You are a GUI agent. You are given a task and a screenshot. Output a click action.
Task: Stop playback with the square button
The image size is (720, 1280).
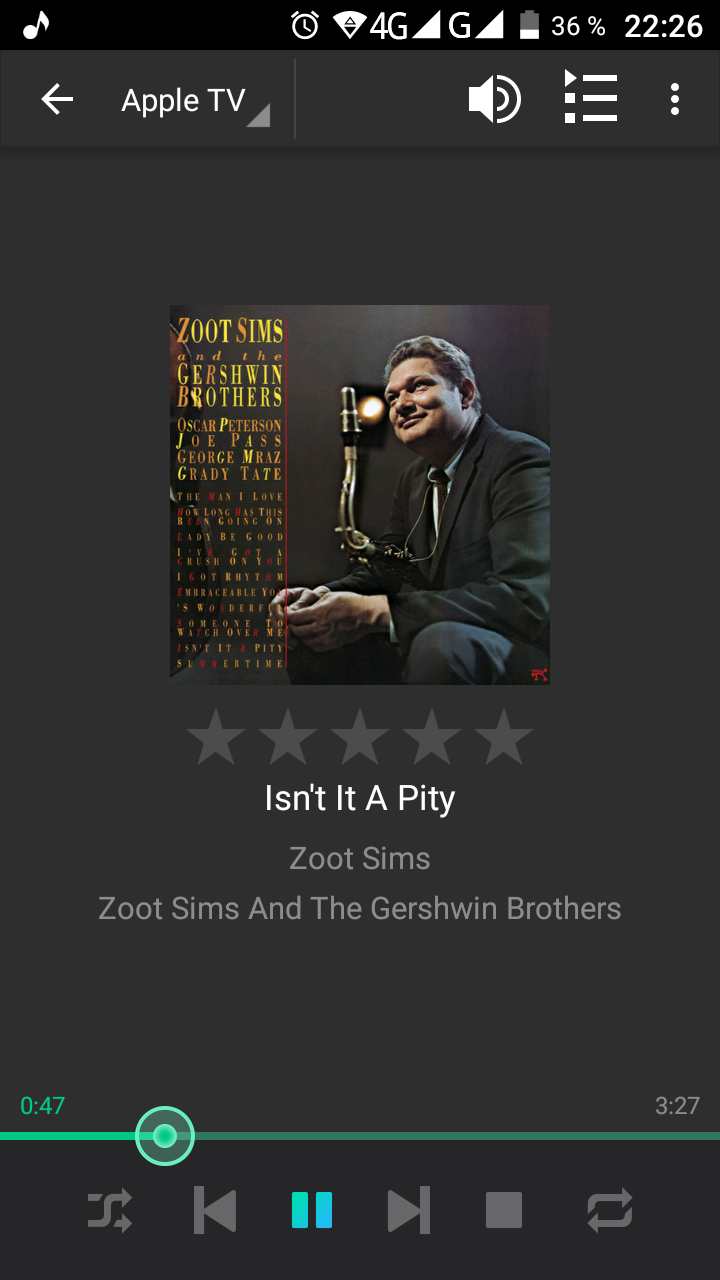(x=504, y=1210)
